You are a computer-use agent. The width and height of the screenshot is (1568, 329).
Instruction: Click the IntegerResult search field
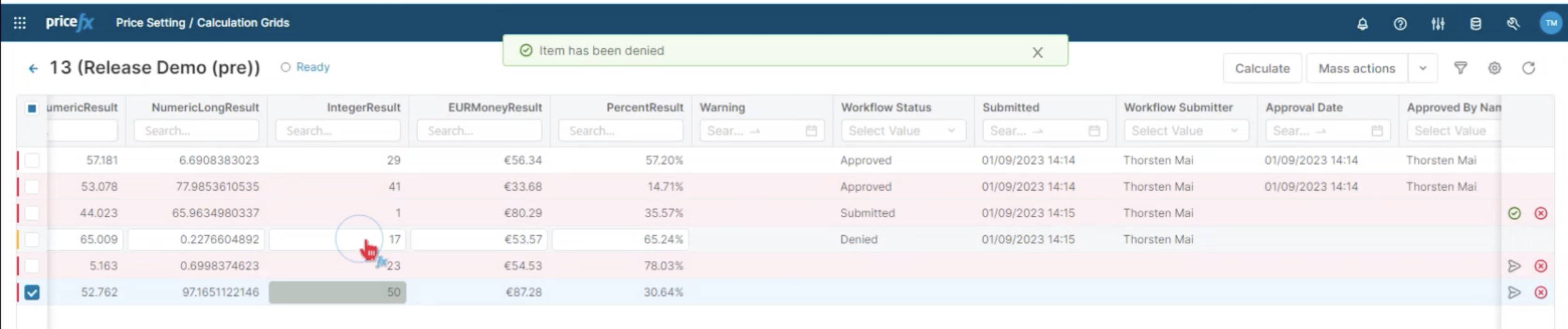click(338, 131)
